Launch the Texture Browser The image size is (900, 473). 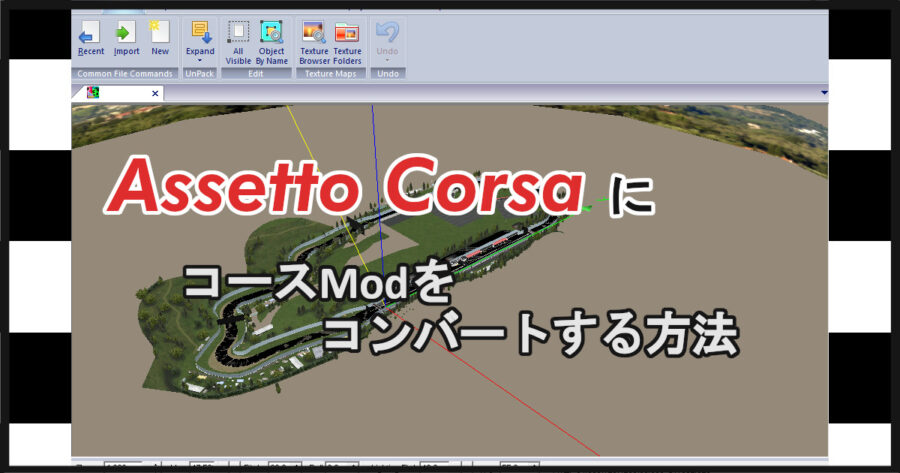tap(314, 43)
